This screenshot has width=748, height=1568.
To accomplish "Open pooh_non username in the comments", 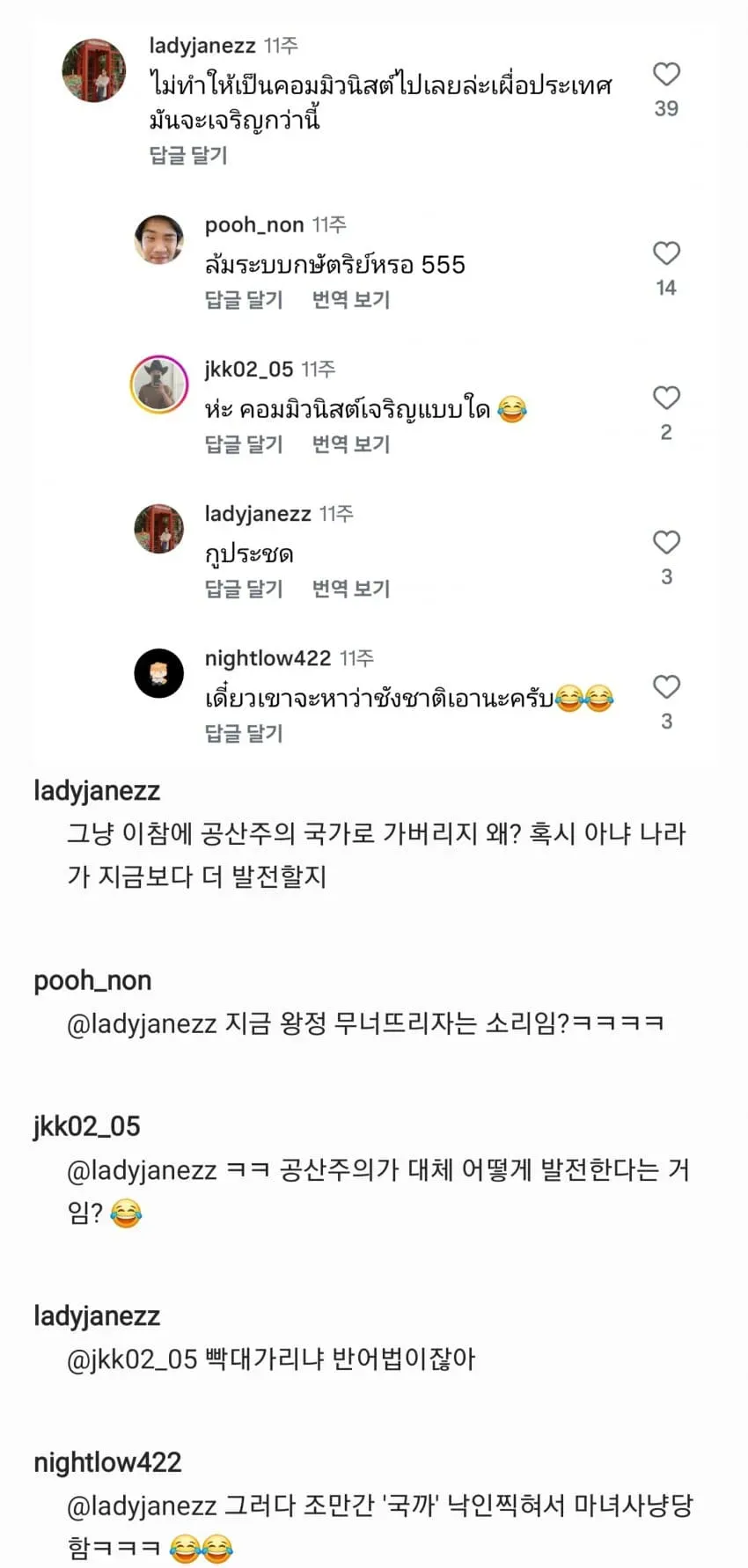I will pyautogui.click(x=254, y=225).
